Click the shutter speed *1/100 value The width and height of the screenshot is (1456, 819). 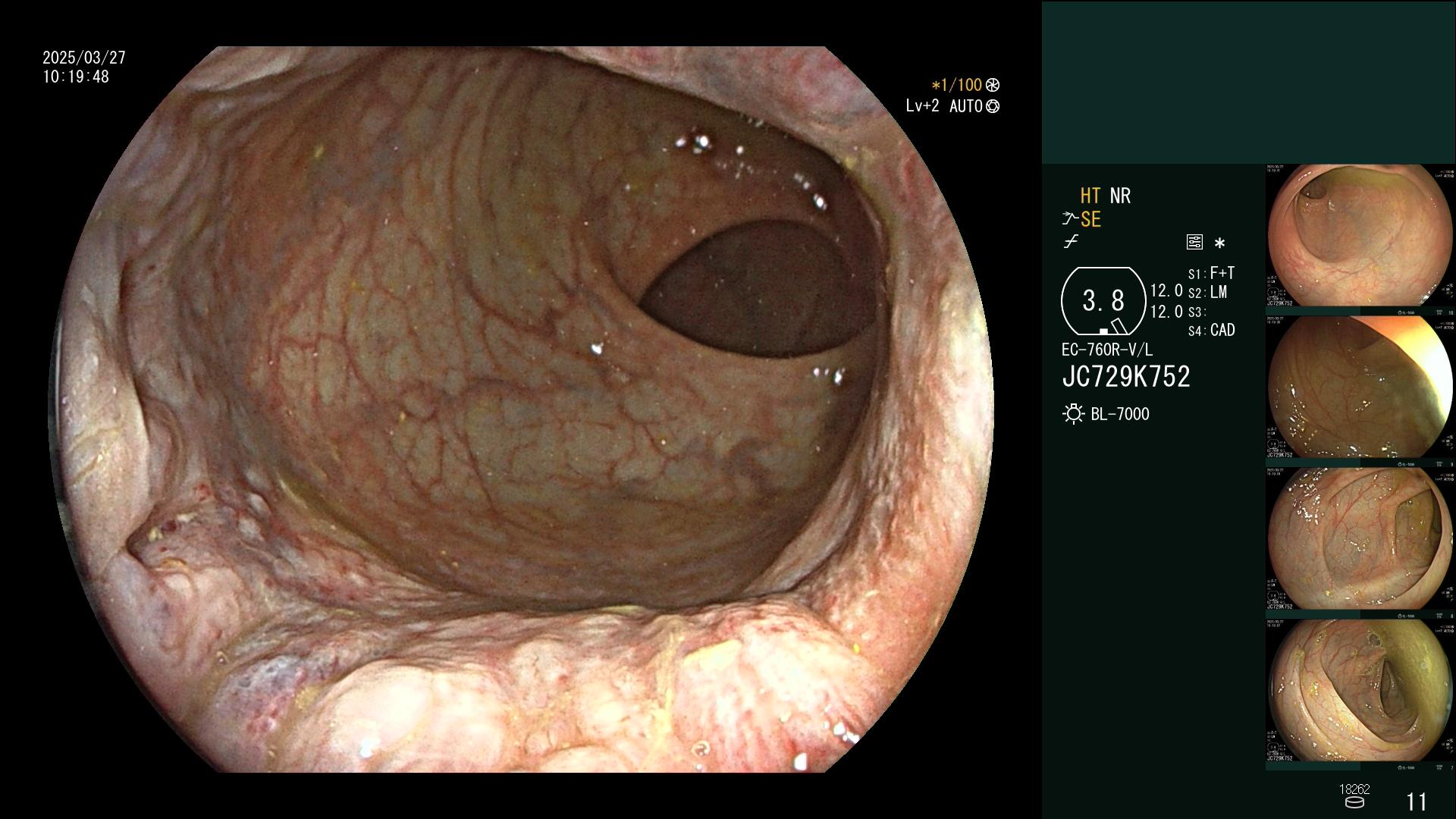pos(956,85)
